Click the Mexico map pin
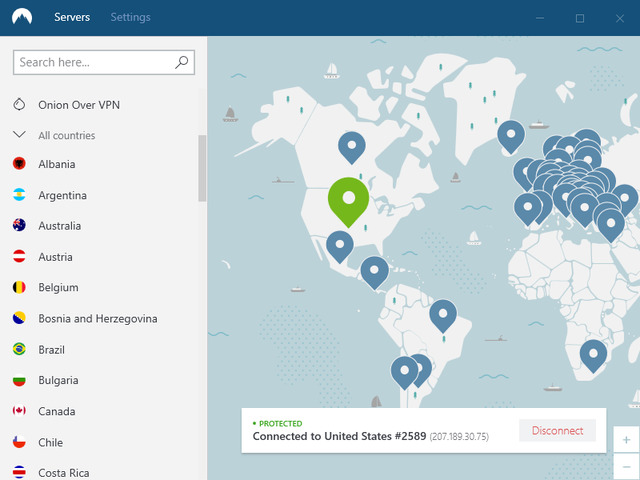Screen dimensions: 640x480 (340, 246)
